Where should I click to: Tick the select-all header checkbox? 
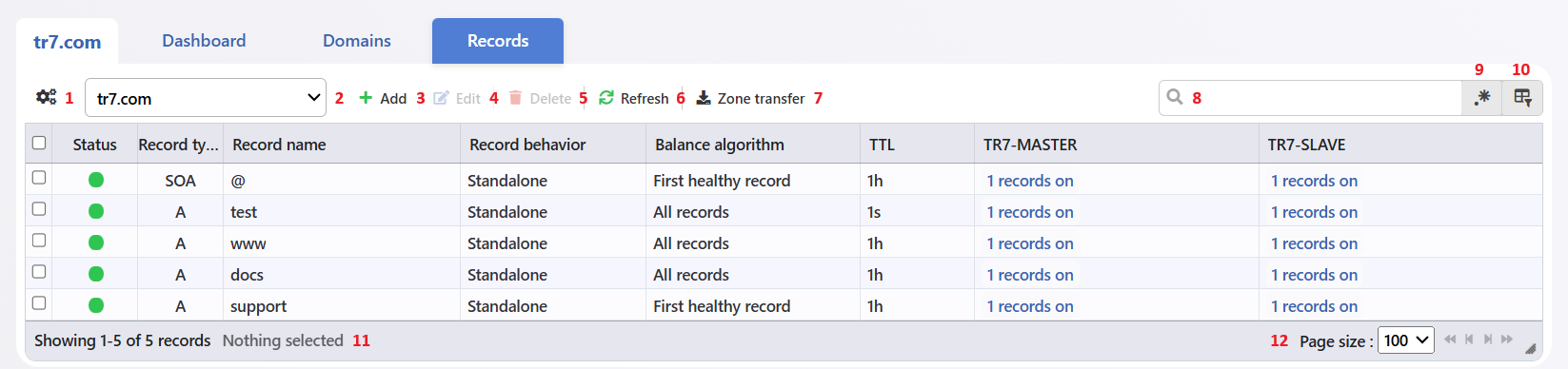tap(39, 143)
